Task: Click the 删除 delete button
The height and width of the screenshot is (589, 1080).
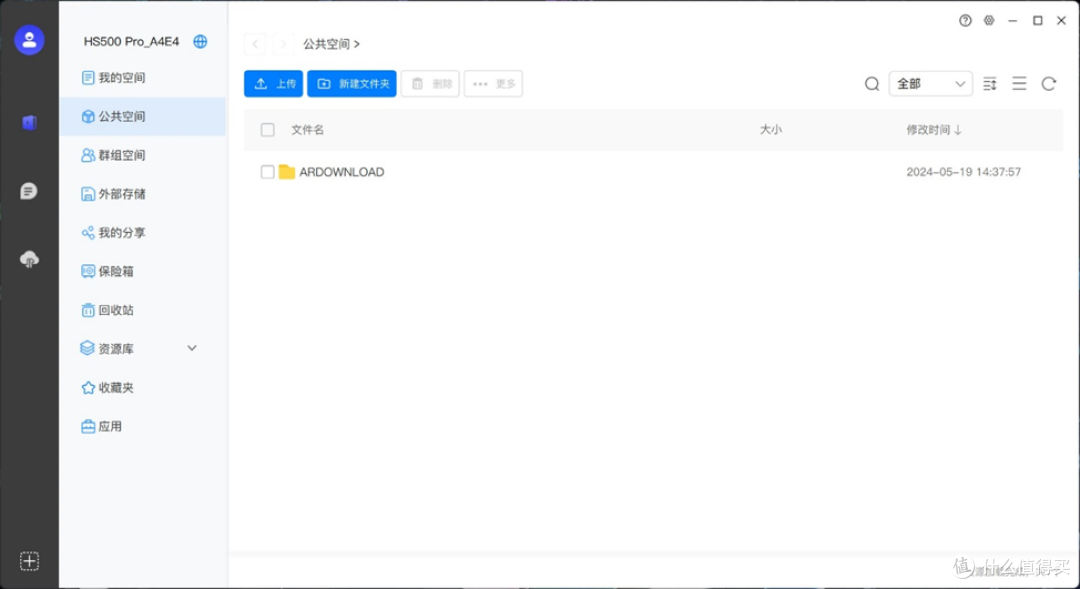Action: [x=430, y=84]
